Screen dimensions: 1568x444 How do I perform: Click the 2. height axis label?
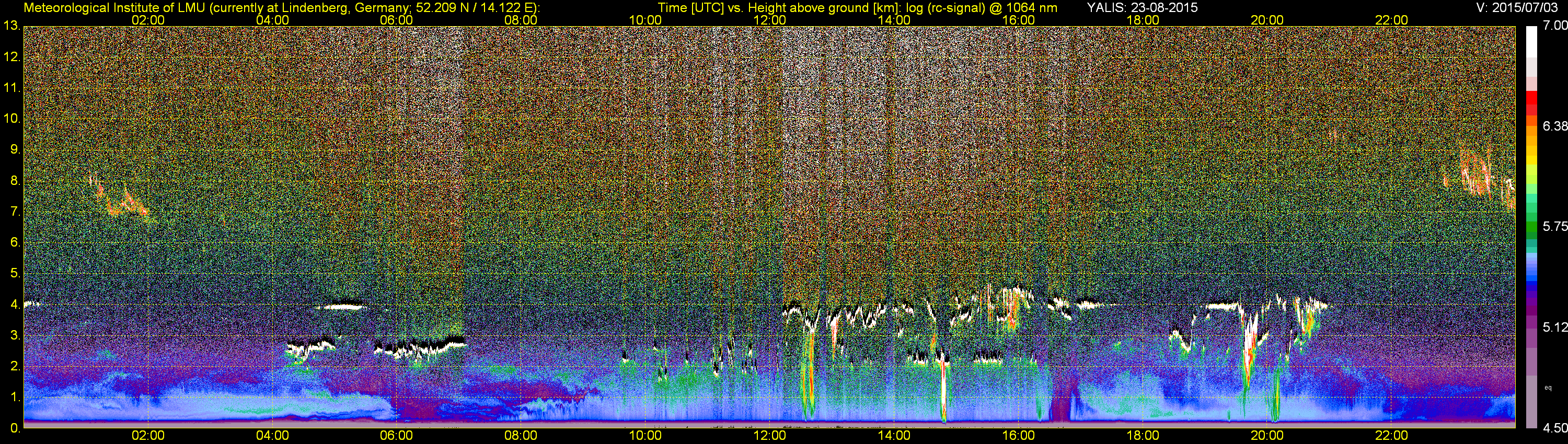coord(15,366)
